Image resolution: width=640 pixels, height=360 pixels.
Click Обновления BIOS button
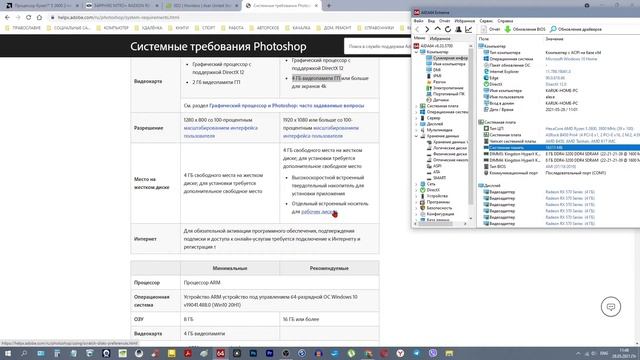525,29
